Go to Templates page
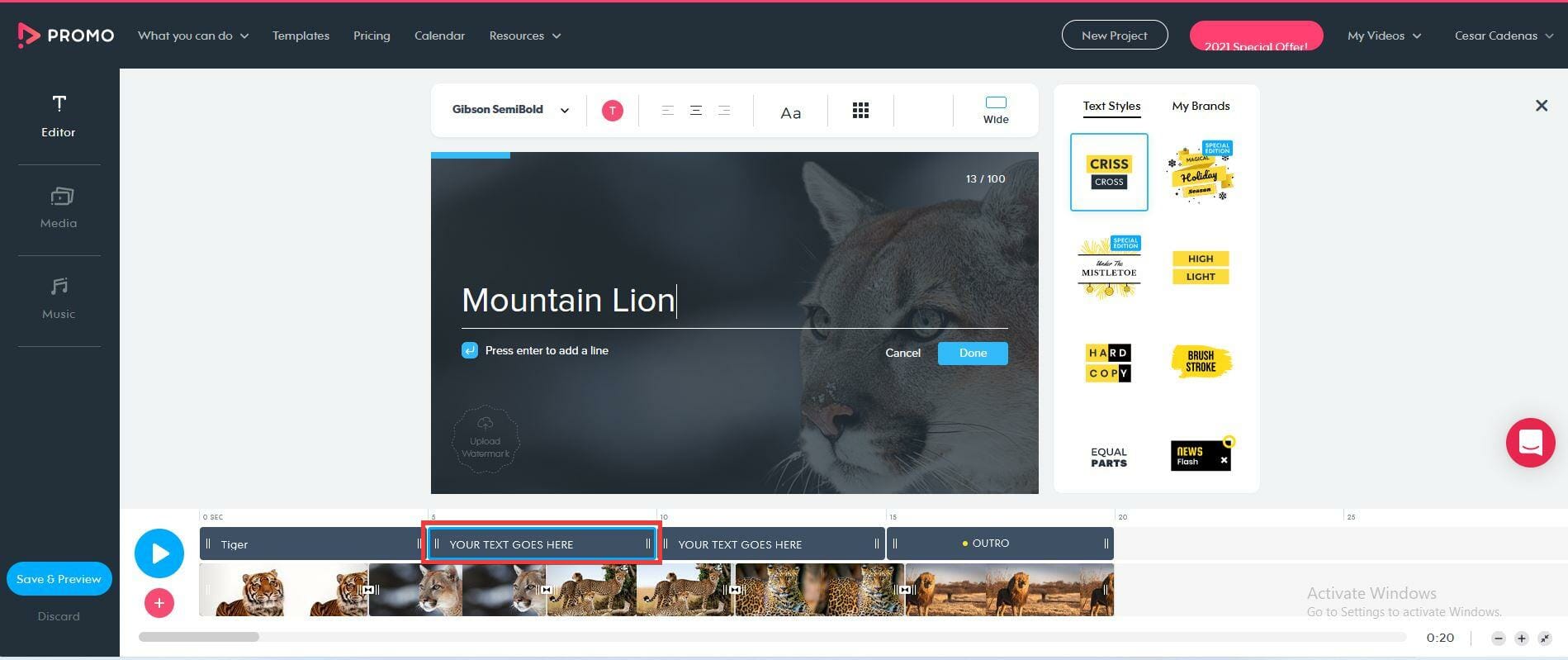Screen dimensions: 1568x660 (x=301, y=36)
